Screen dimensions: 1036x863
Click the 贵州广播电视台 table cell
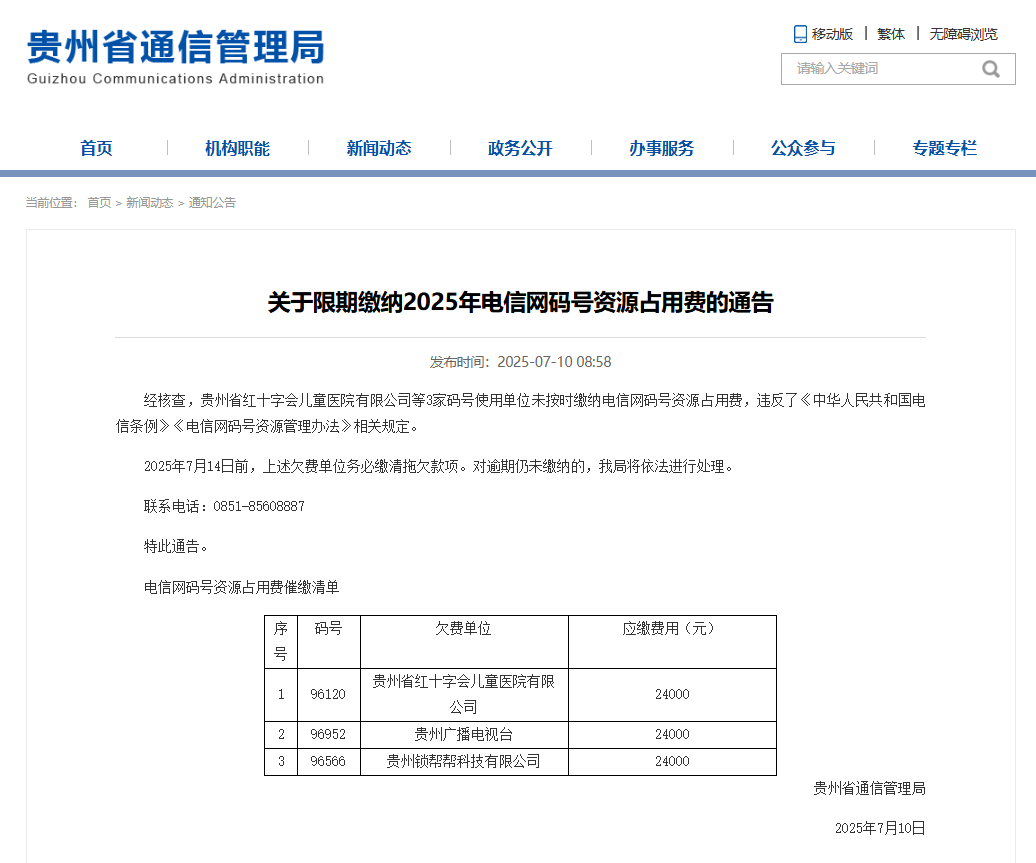[464, 734]
